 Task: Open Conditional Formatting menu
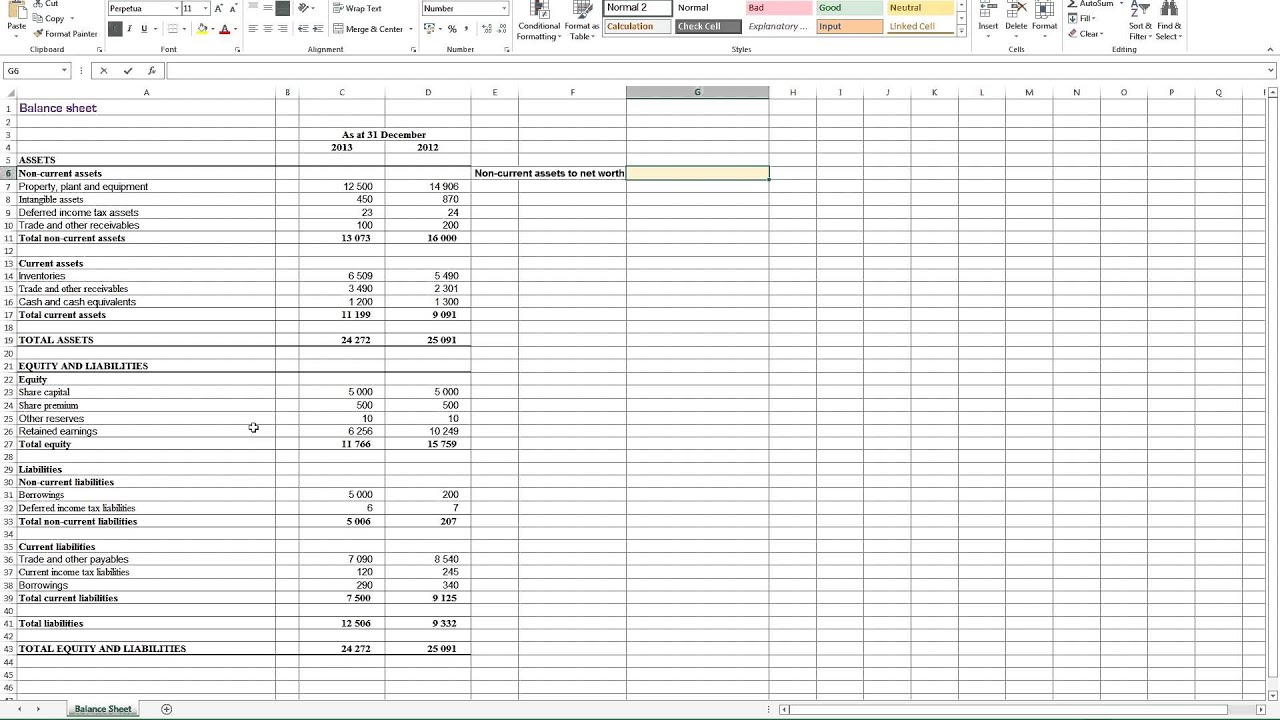coord(539,20)
